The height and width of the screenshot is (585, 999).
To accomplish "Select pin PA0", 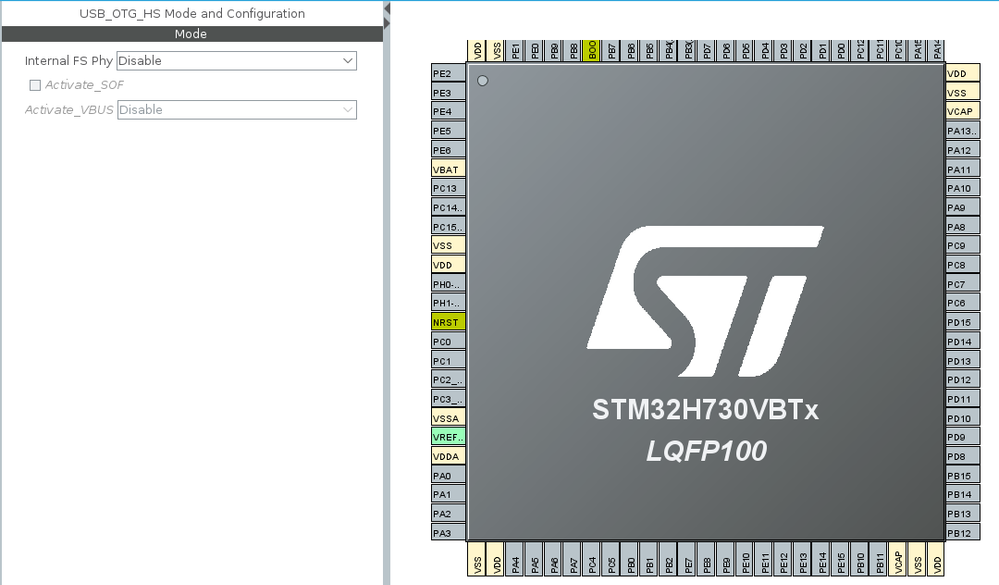I will click(x=449, y=475).
